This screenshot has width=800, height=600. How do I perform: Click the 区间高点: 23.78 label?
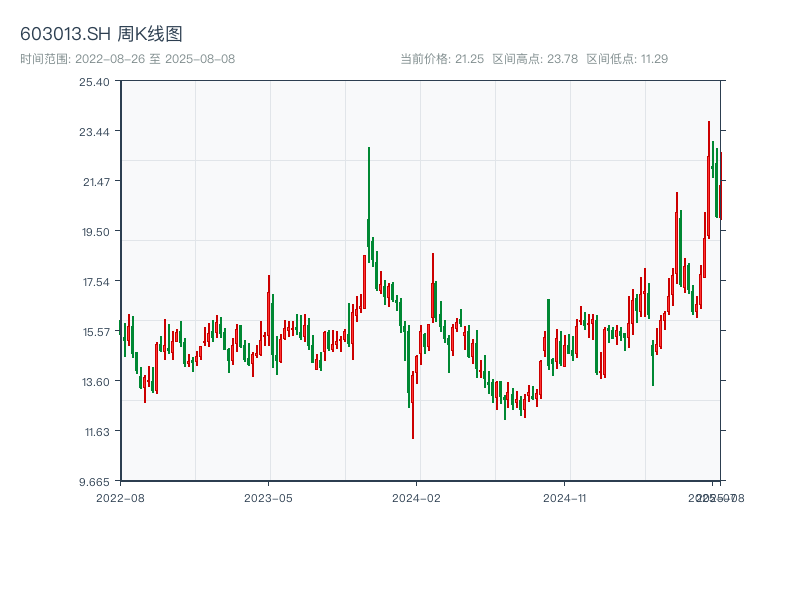(535, 59)
